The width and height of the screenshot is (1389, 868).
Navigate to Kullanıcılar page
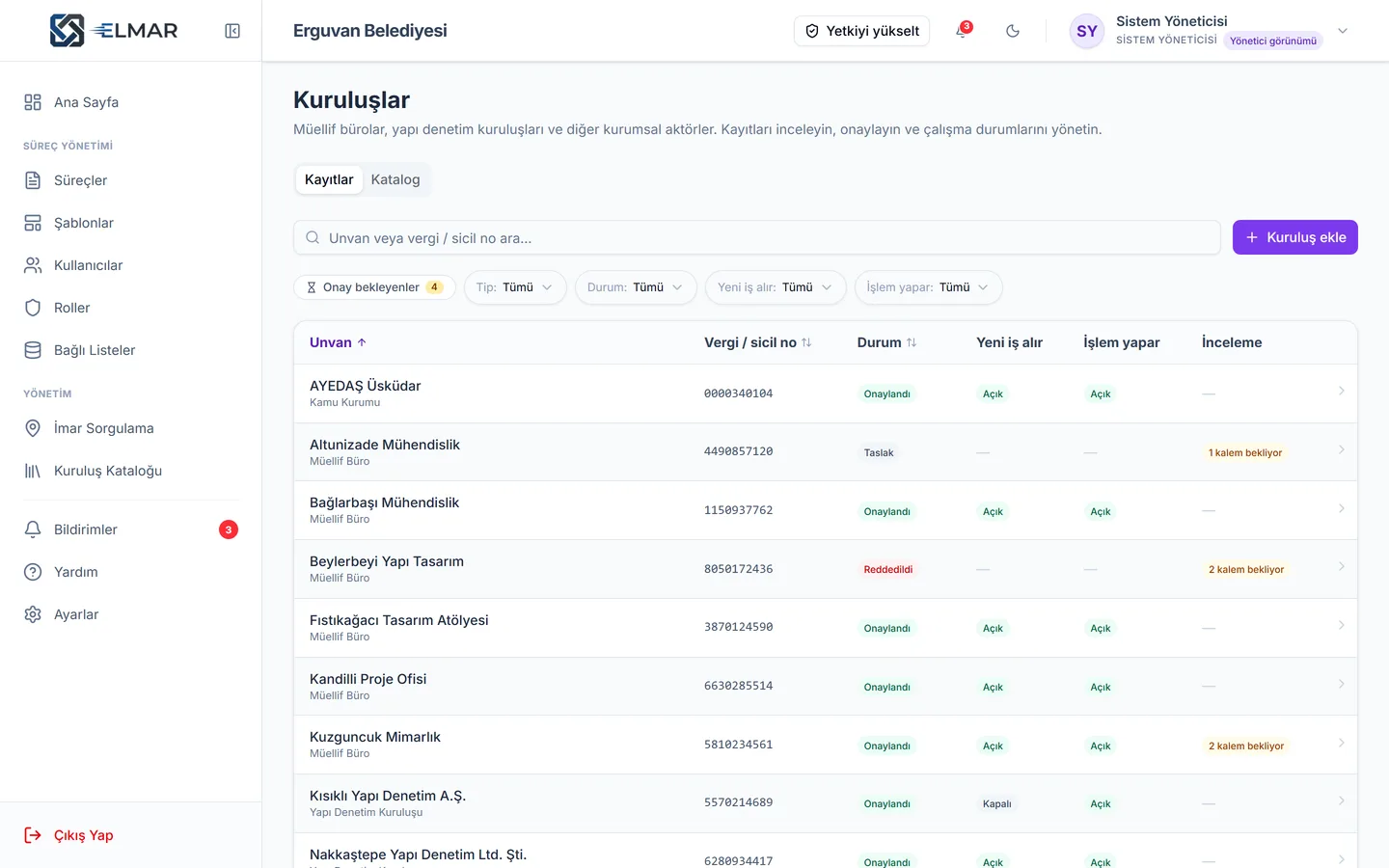pyautogui.click(x=130, y=265)
